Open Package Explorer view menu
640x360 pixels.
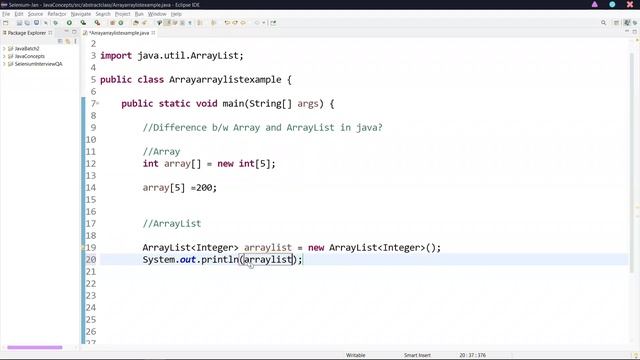coord(76,41)
